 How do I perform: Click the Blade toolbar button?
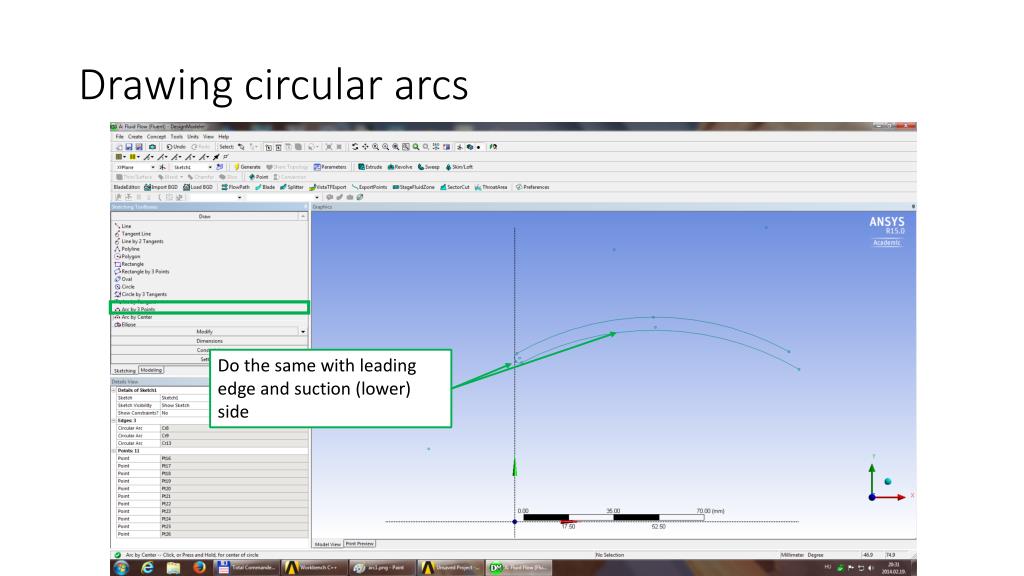(265, 187)
